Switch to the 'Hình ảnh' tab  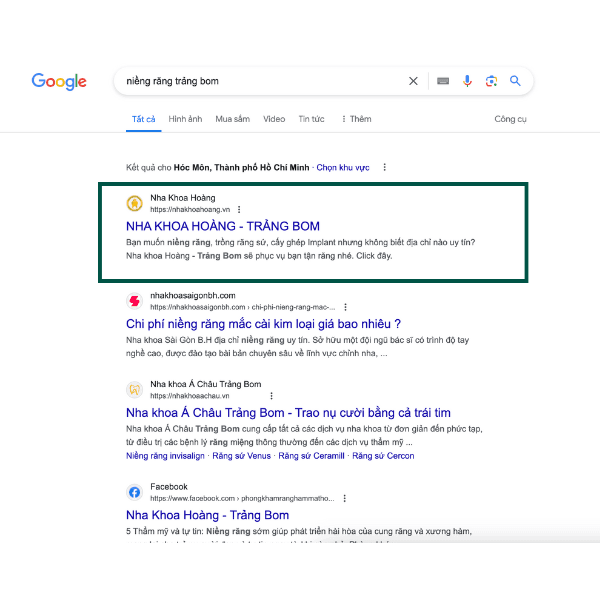(x=185, y=119)
